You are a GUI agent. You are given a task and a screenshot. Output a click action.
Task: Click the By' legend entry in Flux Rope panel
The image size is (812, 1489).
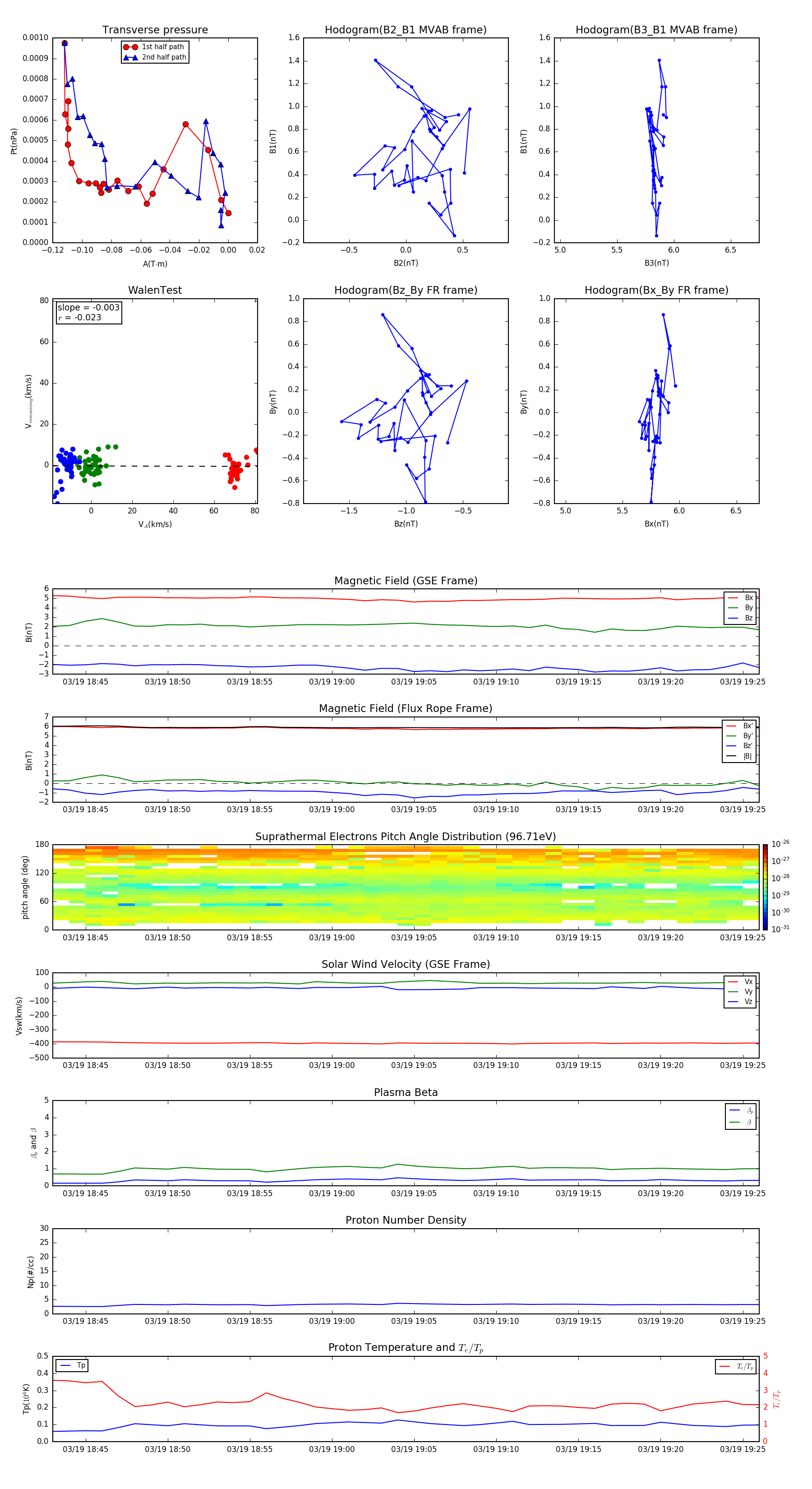pyautogui.click(x=739, y=736)
